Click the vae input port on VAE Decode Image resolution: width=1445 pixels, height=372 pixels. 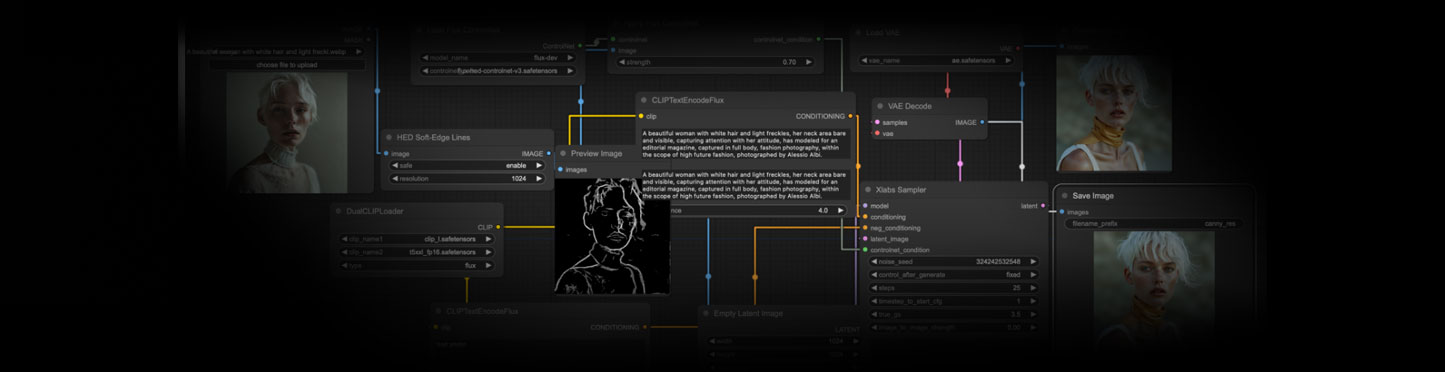(877, 133)
